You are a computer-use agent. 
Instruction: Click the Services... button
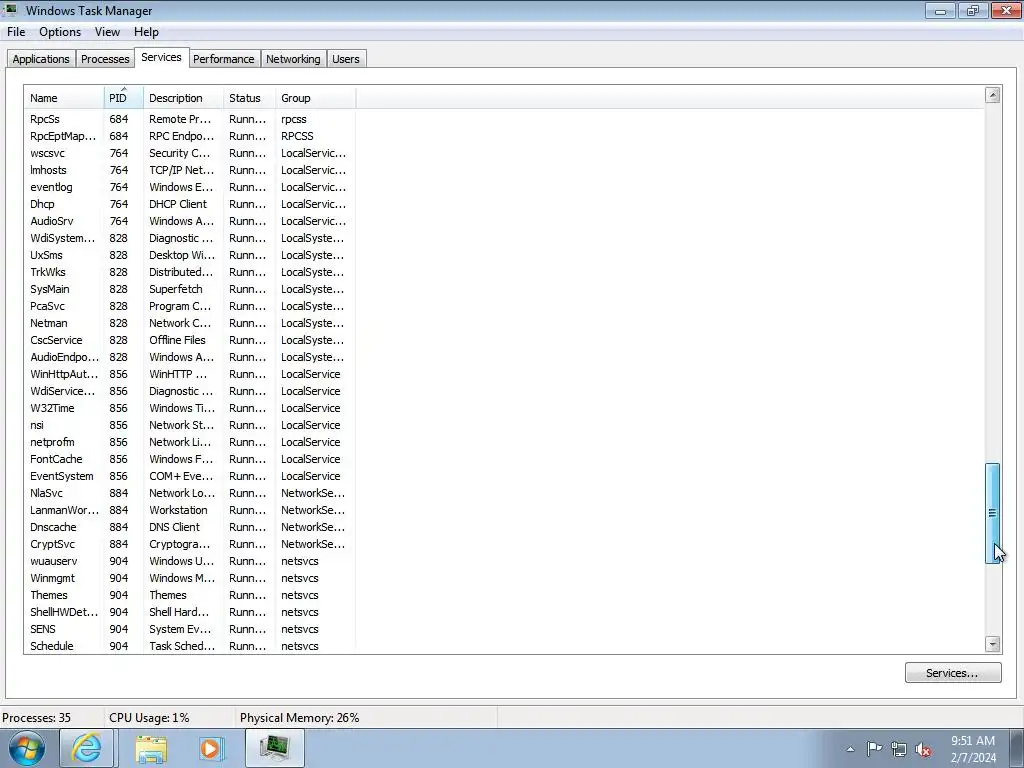[x=952, y=673]
